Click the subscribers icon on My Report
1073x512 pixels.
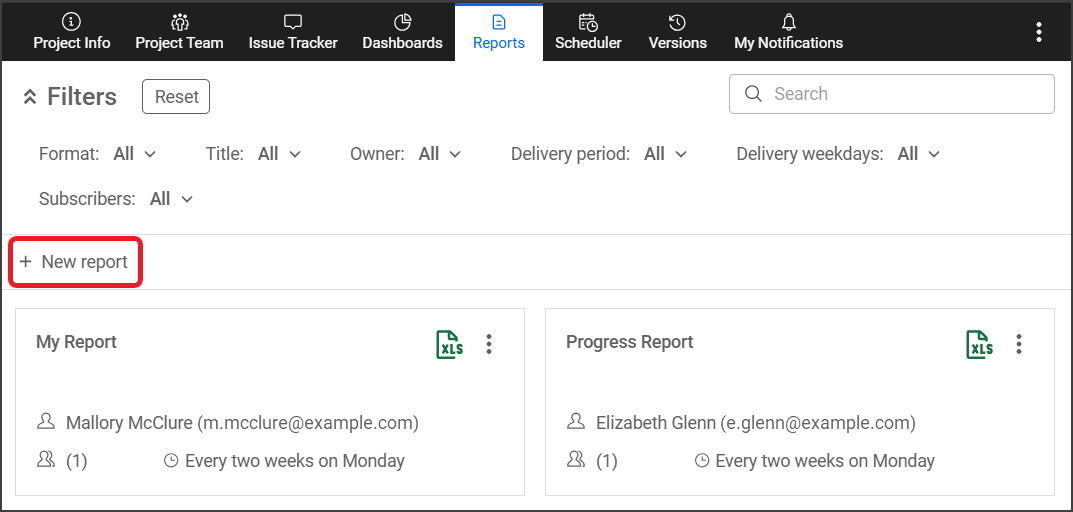[45, 460]
